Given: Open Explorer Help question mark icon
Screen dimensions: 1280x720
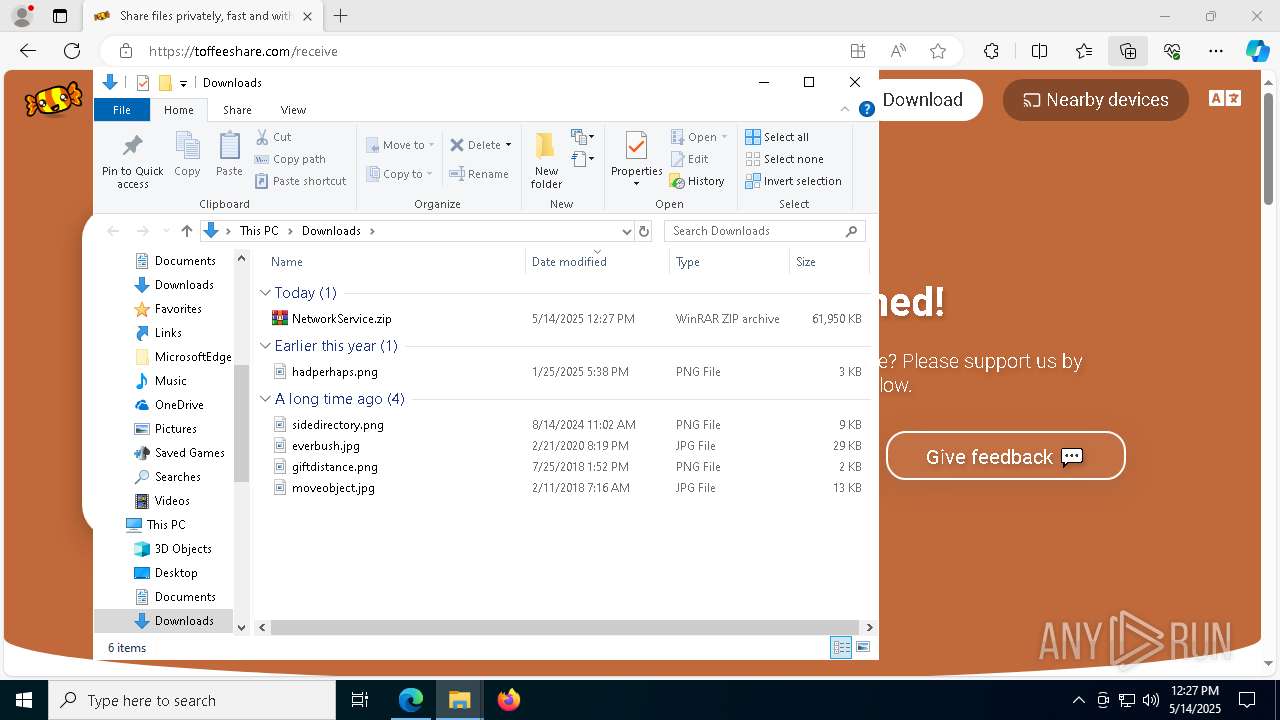Looking at the screenshot, I should pyautogui.click(x=867, y=110).
